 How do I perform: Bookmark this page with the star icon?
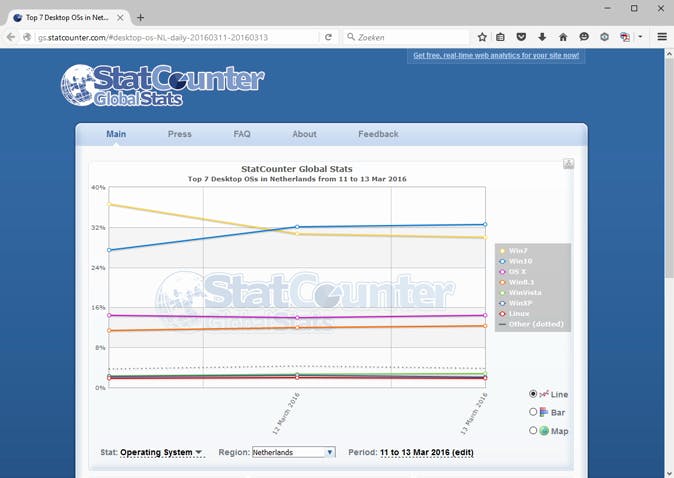coord(482,37)
